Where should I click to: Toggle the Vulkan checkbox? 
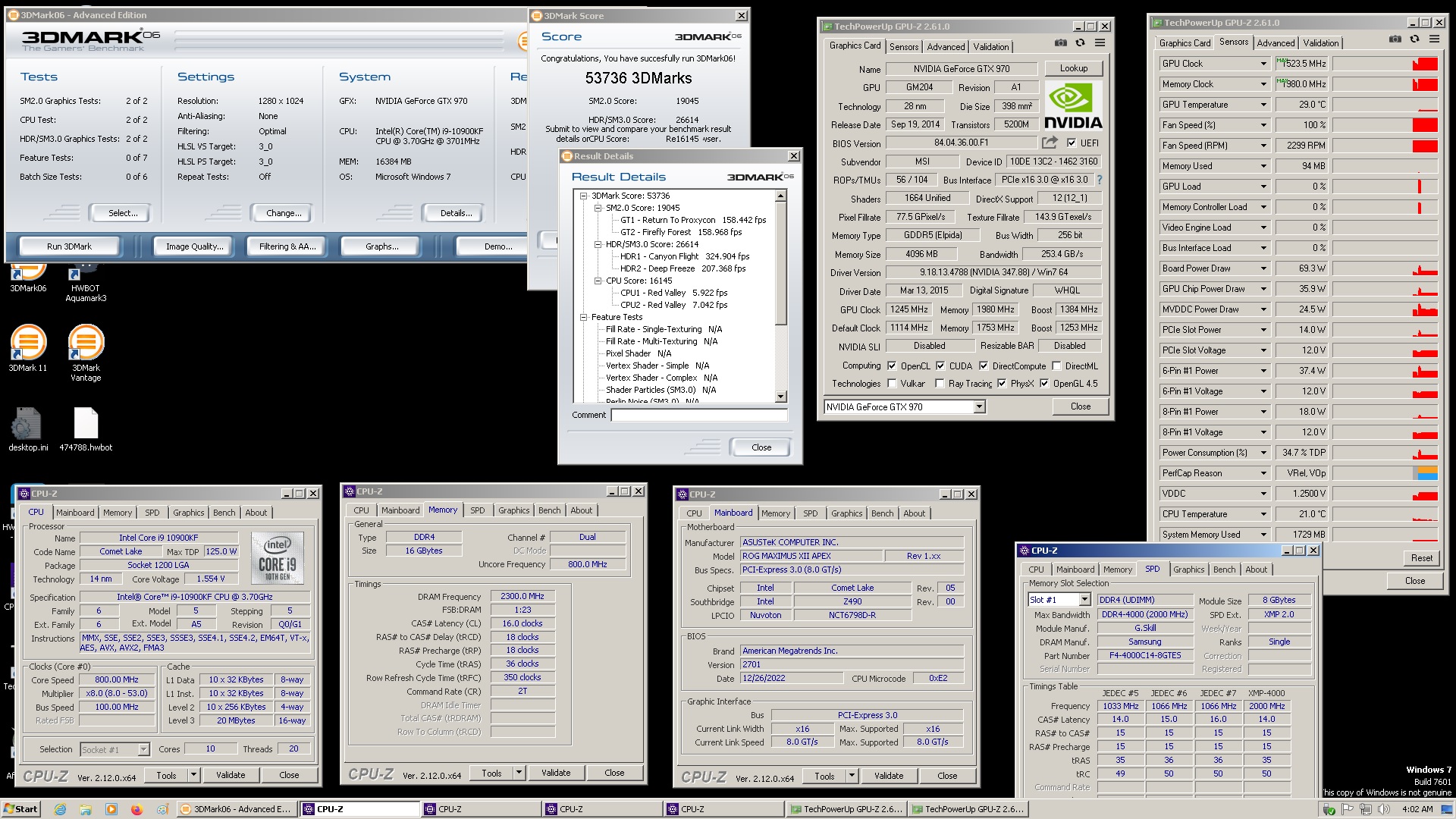click(x=892, y=384)
